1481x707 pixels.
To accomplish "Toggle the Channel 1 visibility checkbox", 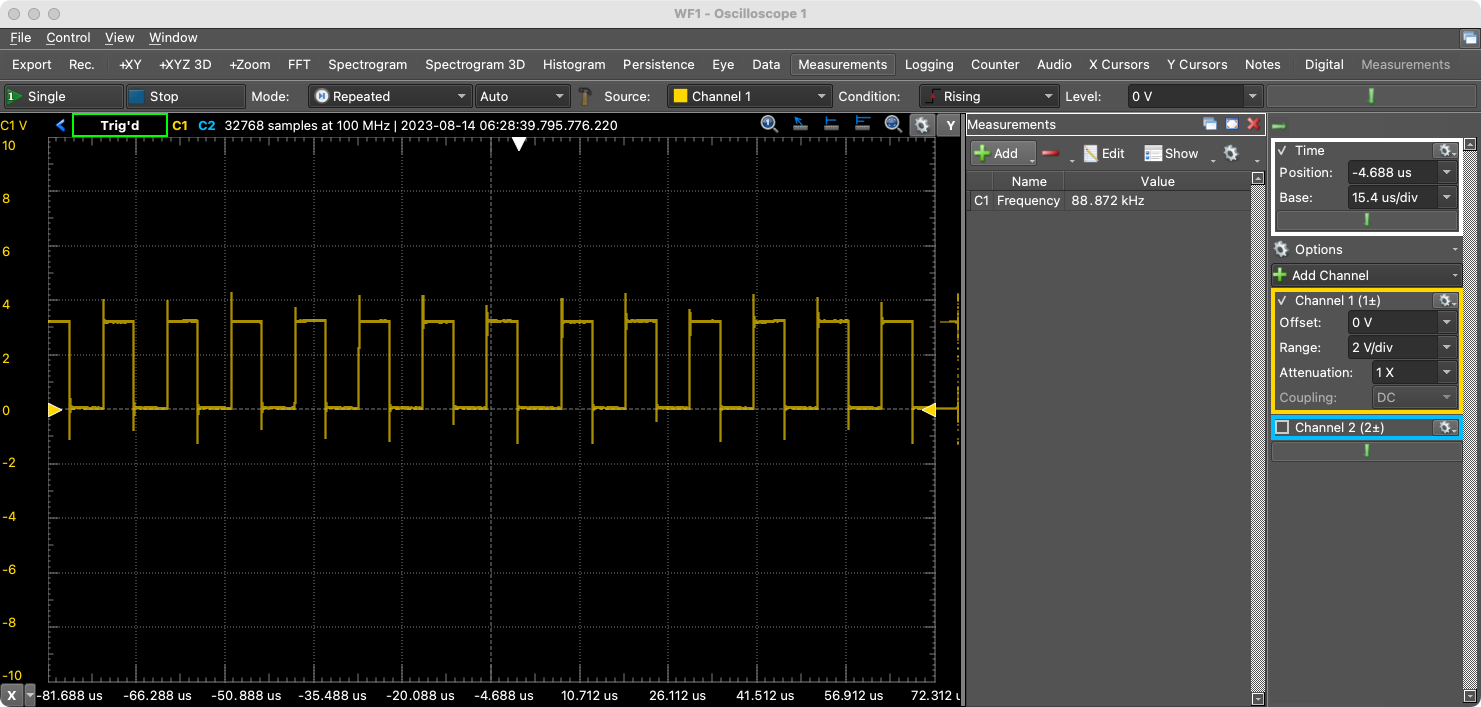I will point(1285,300).
